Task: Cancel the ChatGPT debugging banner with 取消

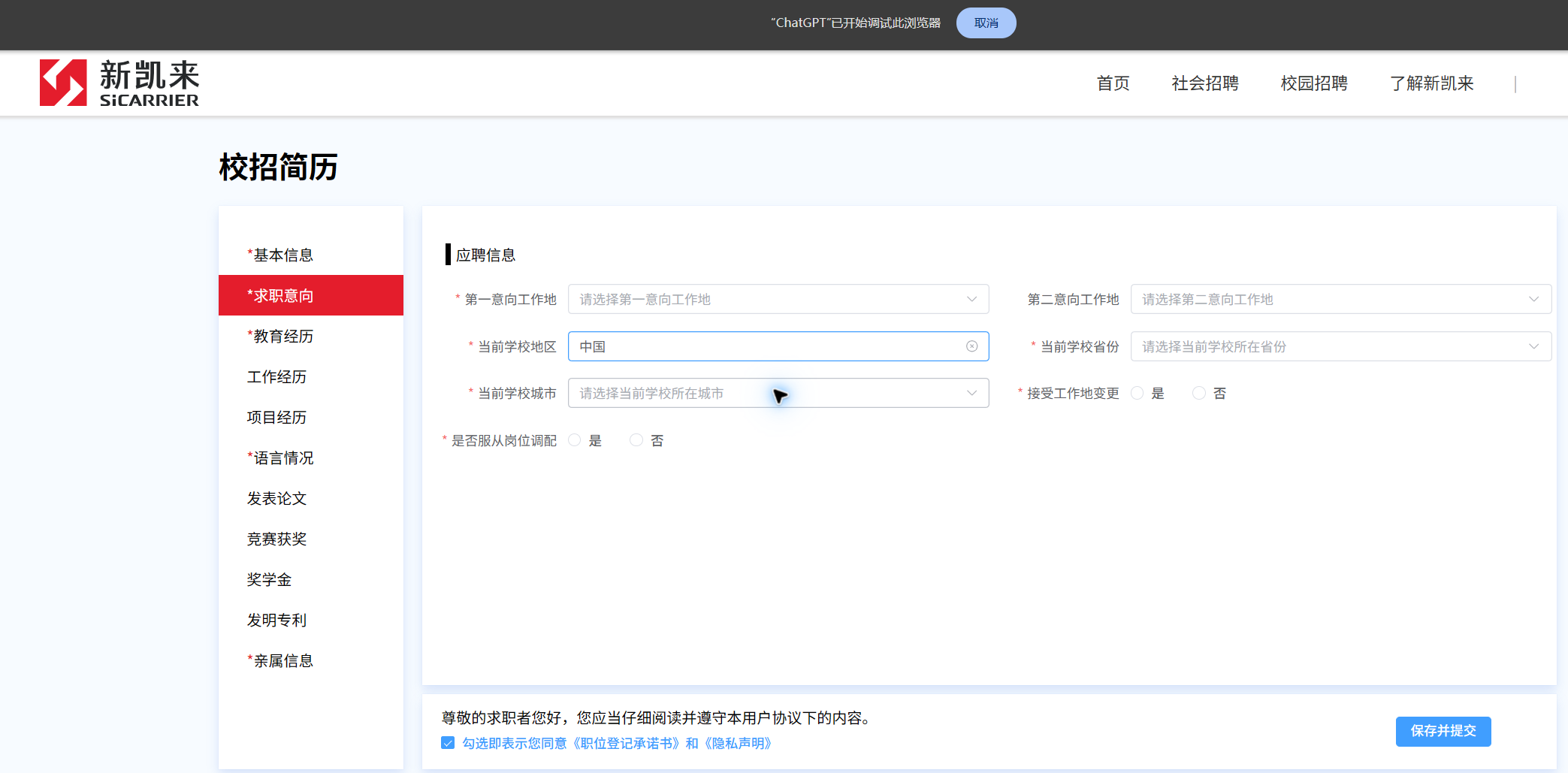Action: (986, 23)
